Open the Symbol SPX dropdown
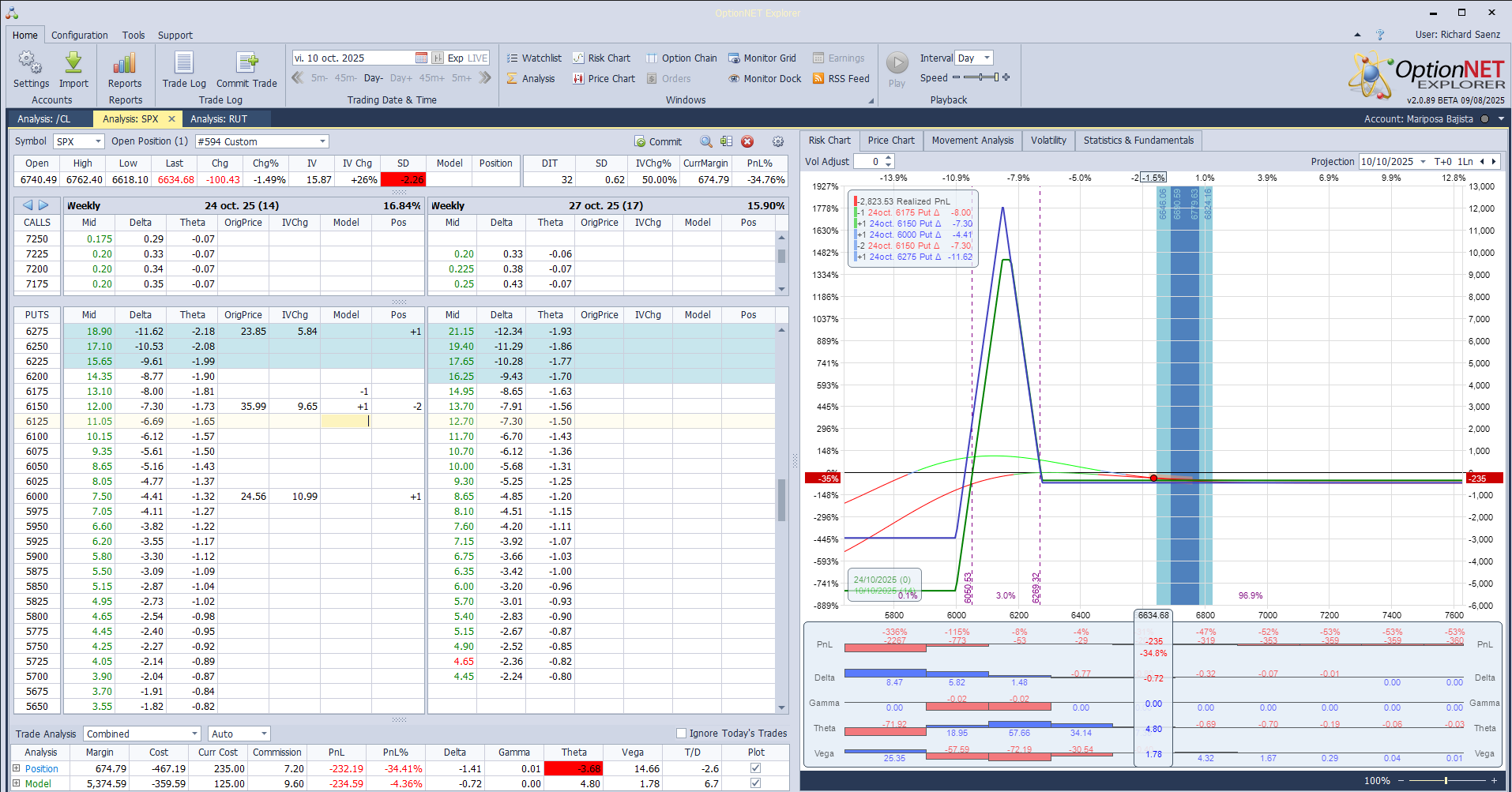 pos(98,142)
